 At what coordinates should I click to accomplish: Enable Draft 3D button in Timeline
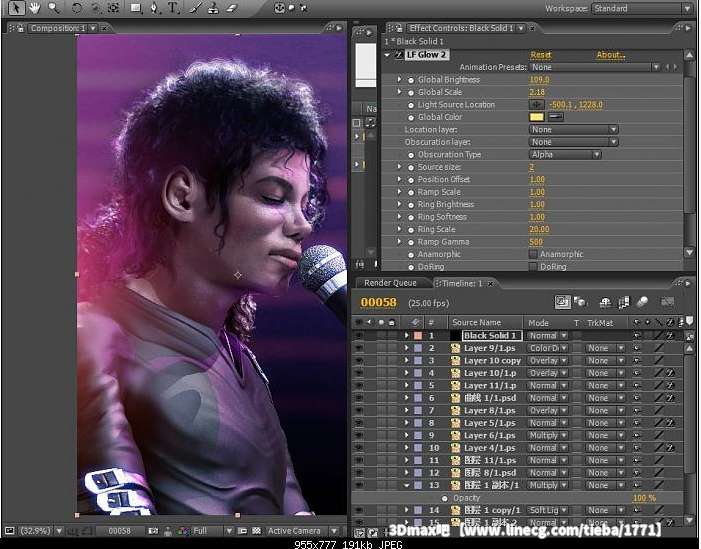580,302
